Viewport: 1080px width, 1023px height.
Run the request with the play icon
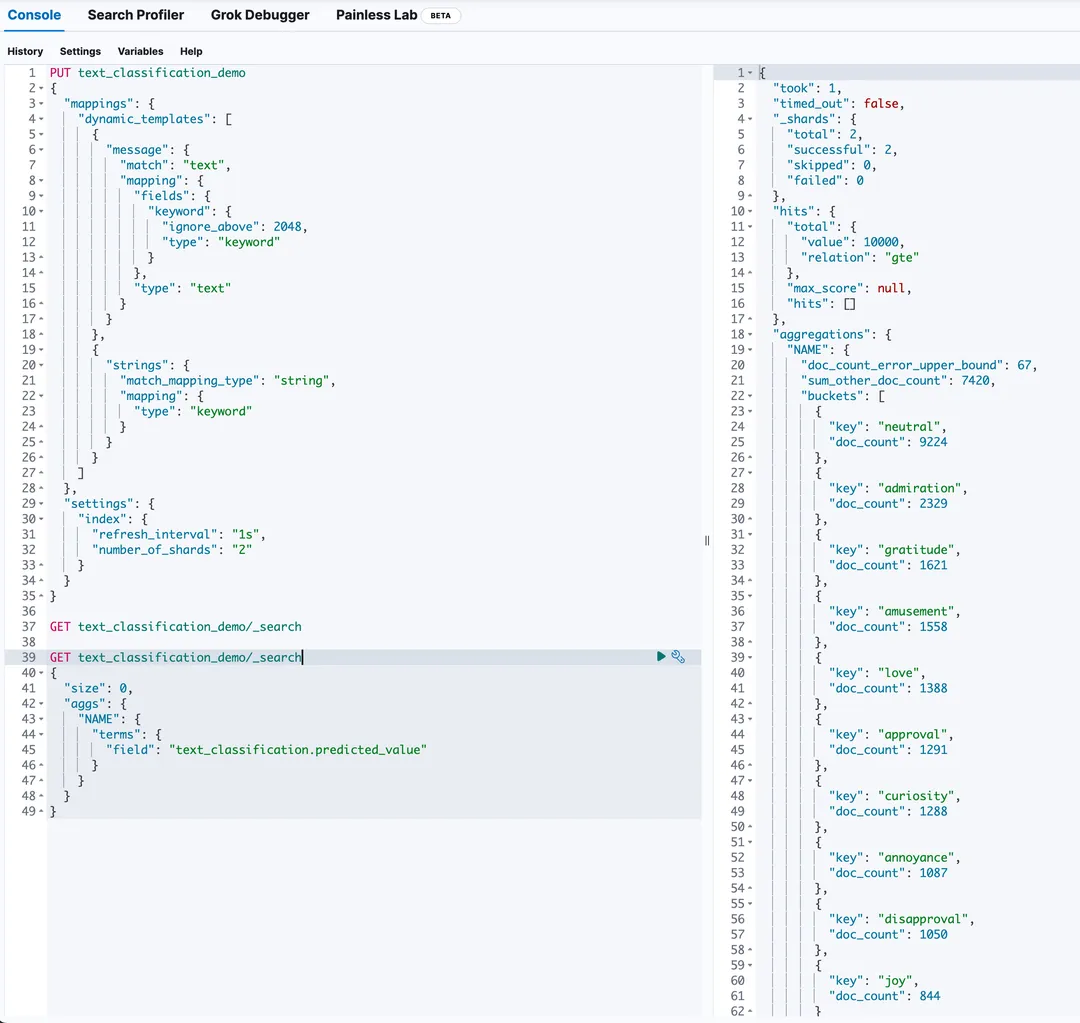pos(661,657)
